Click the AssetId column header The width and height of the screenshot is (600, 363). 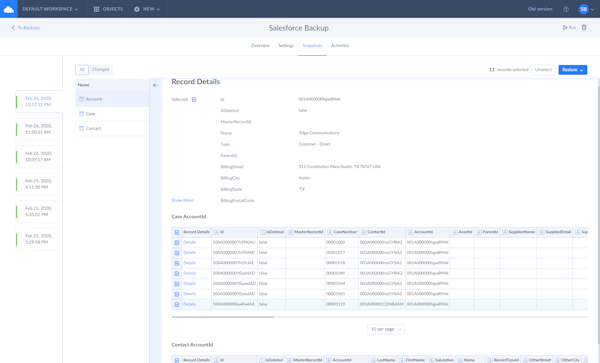point(462,232)
